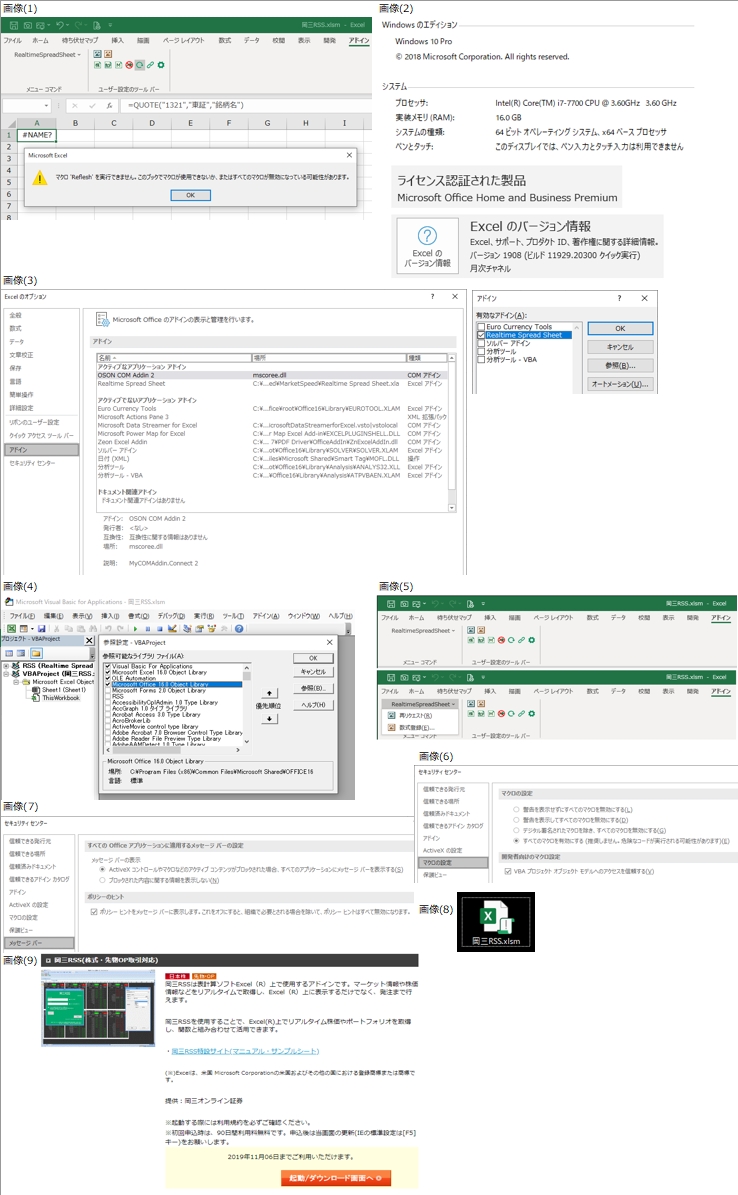Click the オートメーション(U)... button
This screenshot has width=738, height=1195.
[x=619, y=383]
